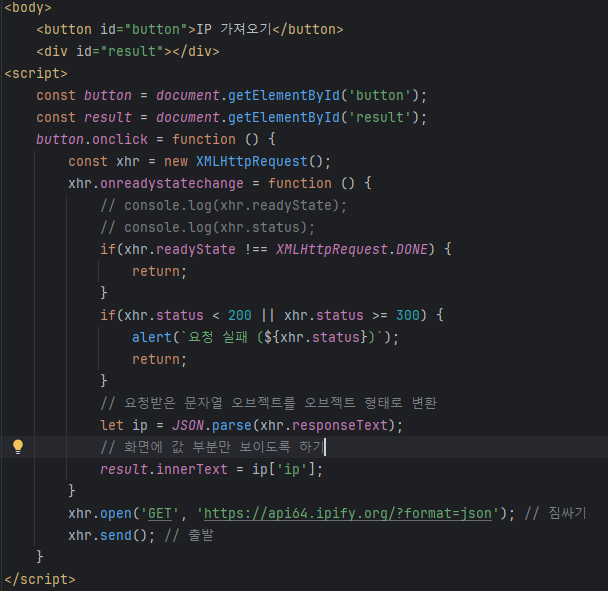
Task: Click the 출발 comment
Action: click(x=189, y=535)
